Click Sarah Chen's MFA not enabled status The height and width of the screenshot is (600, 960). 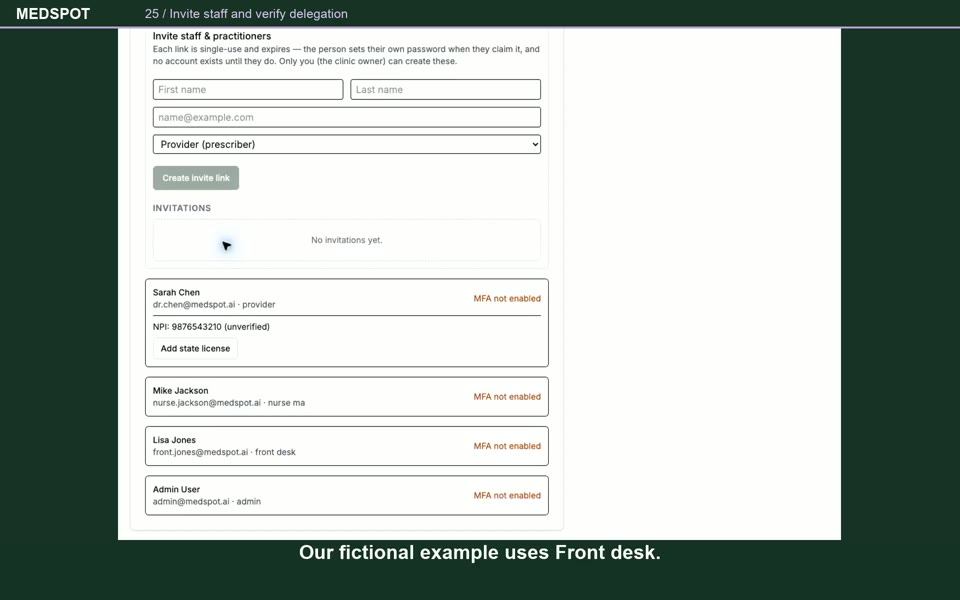[x=507, y=298]
